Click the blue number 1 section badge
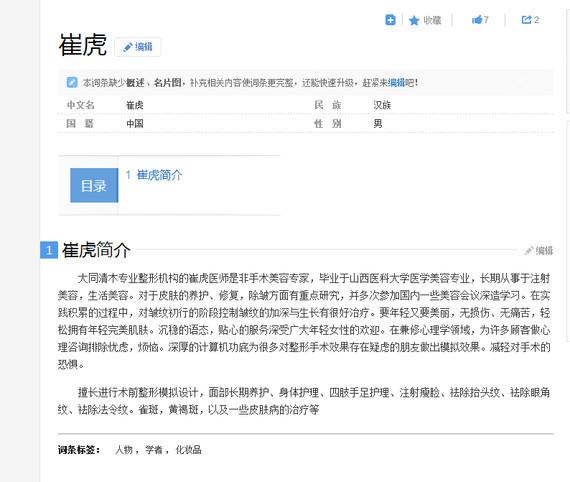The image size is (570, 482). (49, 250)
